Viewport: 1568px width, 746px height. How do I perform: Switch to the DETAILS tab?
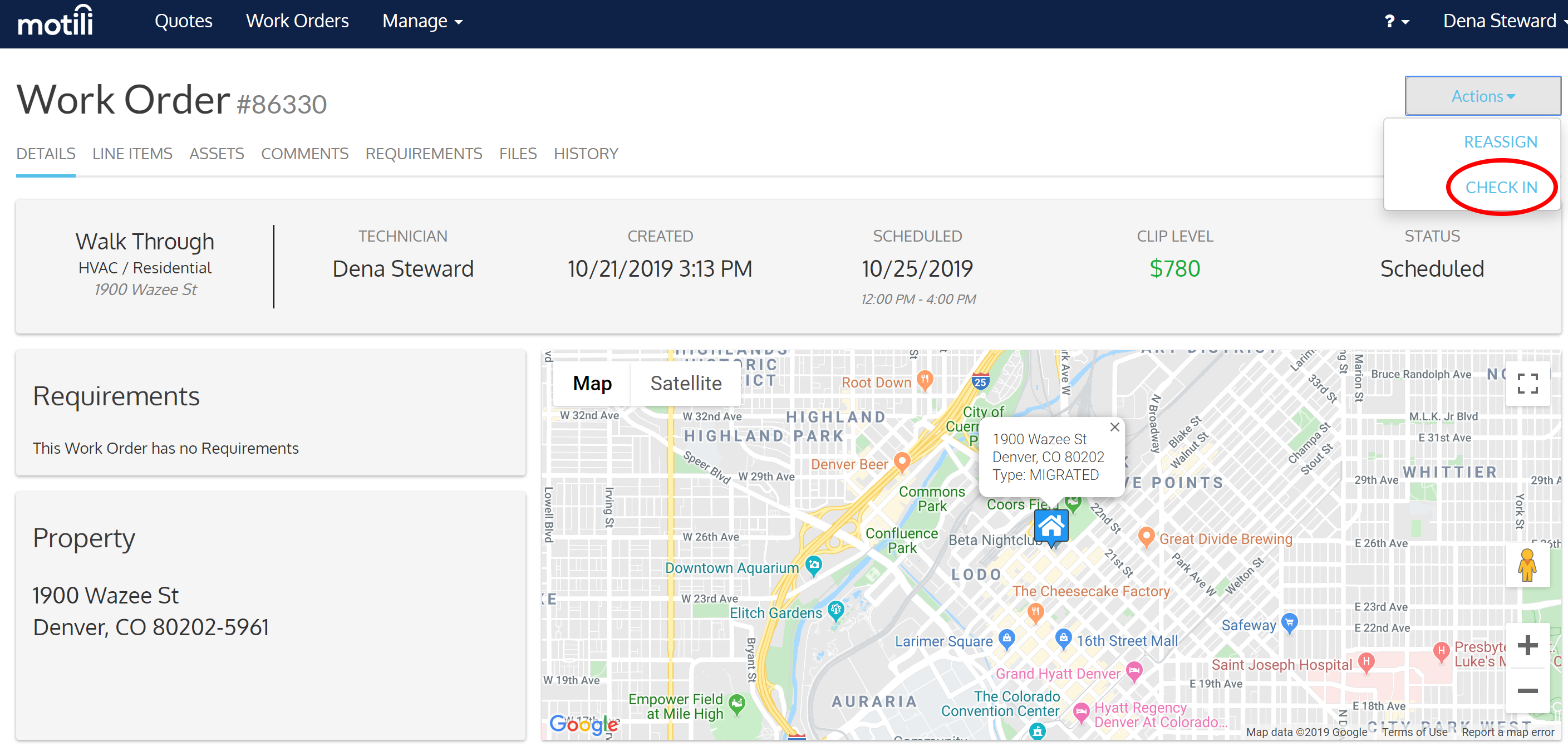pos(46,154)
